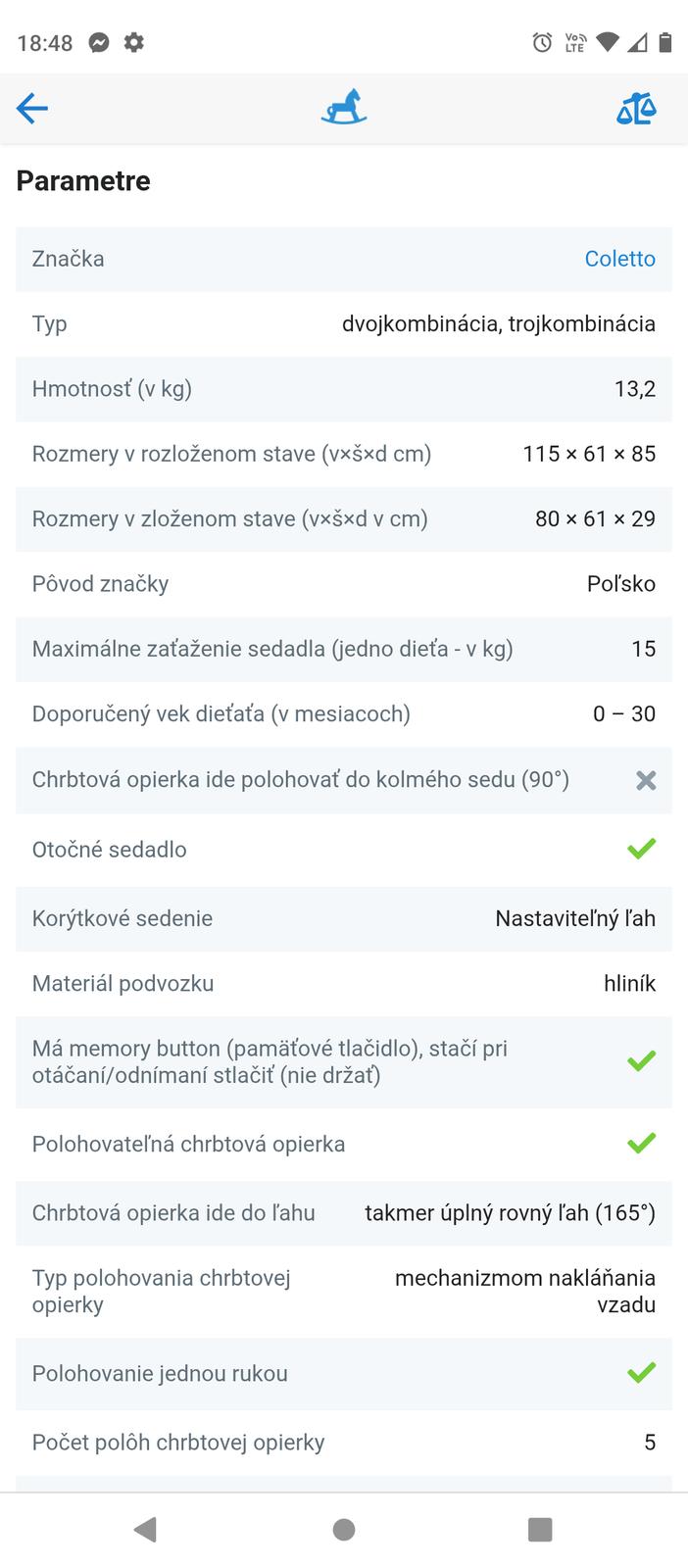
Task: Tap the Messenger notification icon
Action: (99, 43)
